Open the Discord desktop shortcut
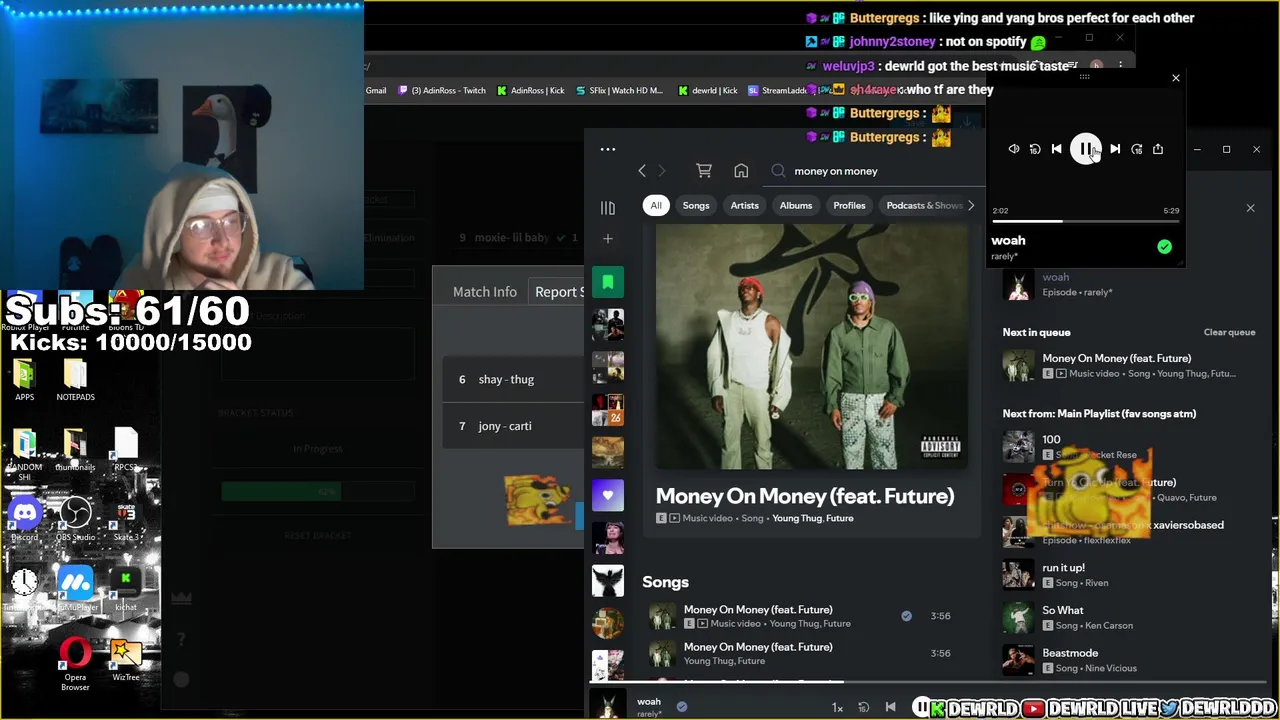 (x=25, y=520)
